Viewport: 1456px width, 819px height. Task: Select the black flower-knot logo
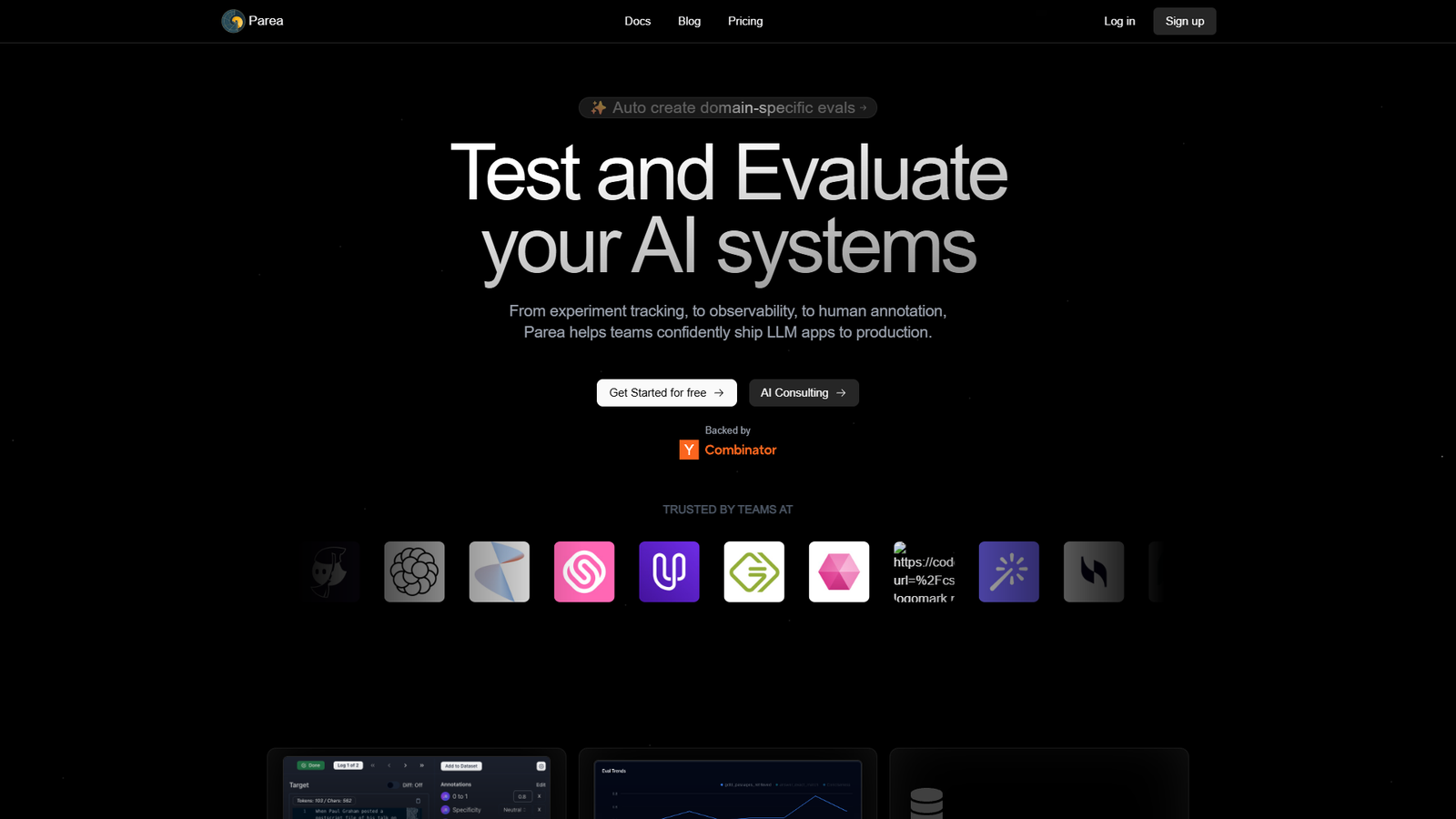point(414,571)
